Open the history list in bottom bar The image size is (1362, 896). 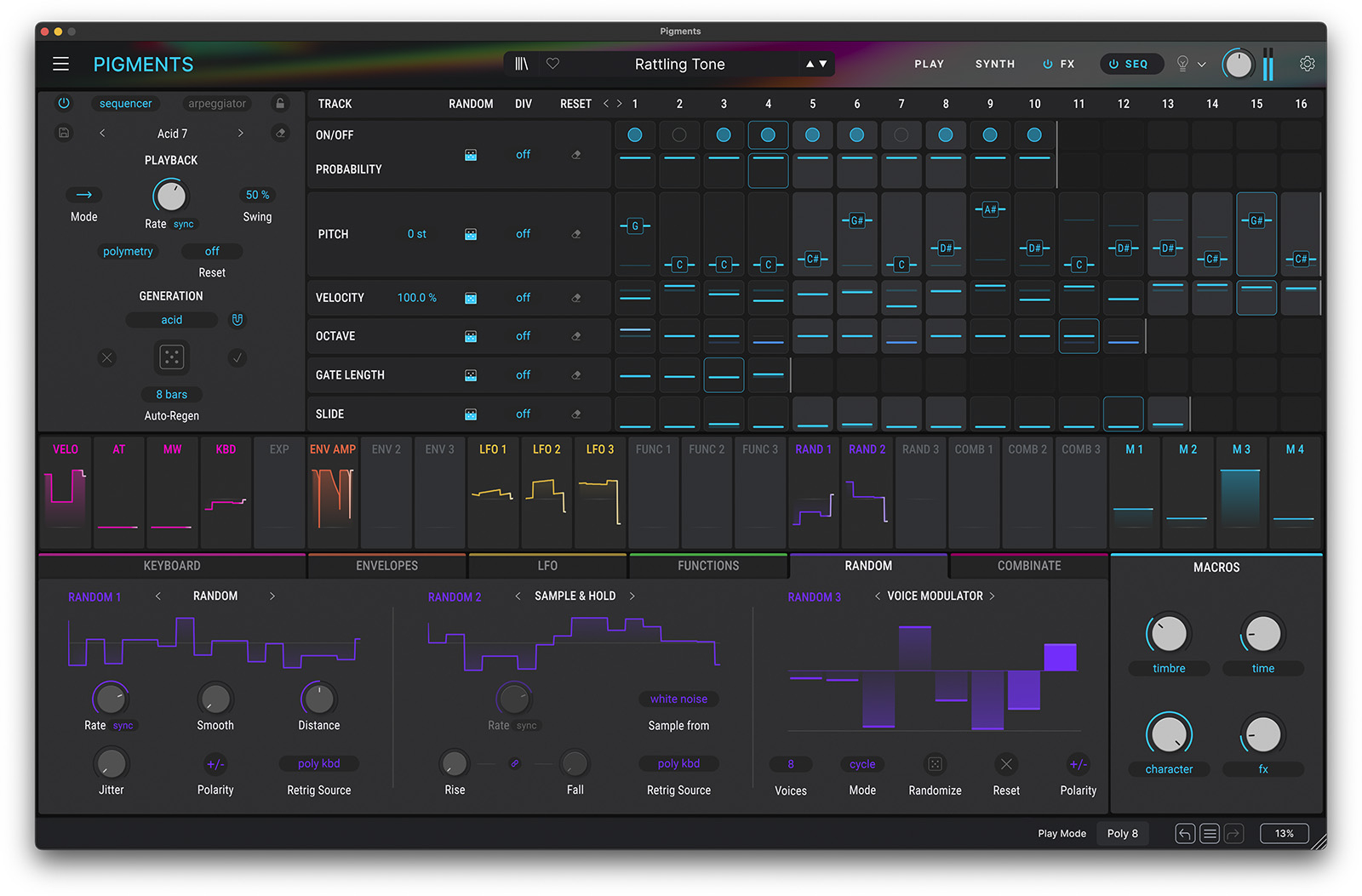[x=1209, y=834]
